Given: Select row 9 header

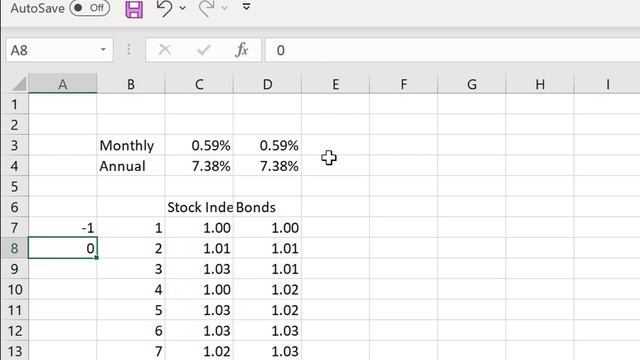Looking at the screenshot, I should 14,269.
